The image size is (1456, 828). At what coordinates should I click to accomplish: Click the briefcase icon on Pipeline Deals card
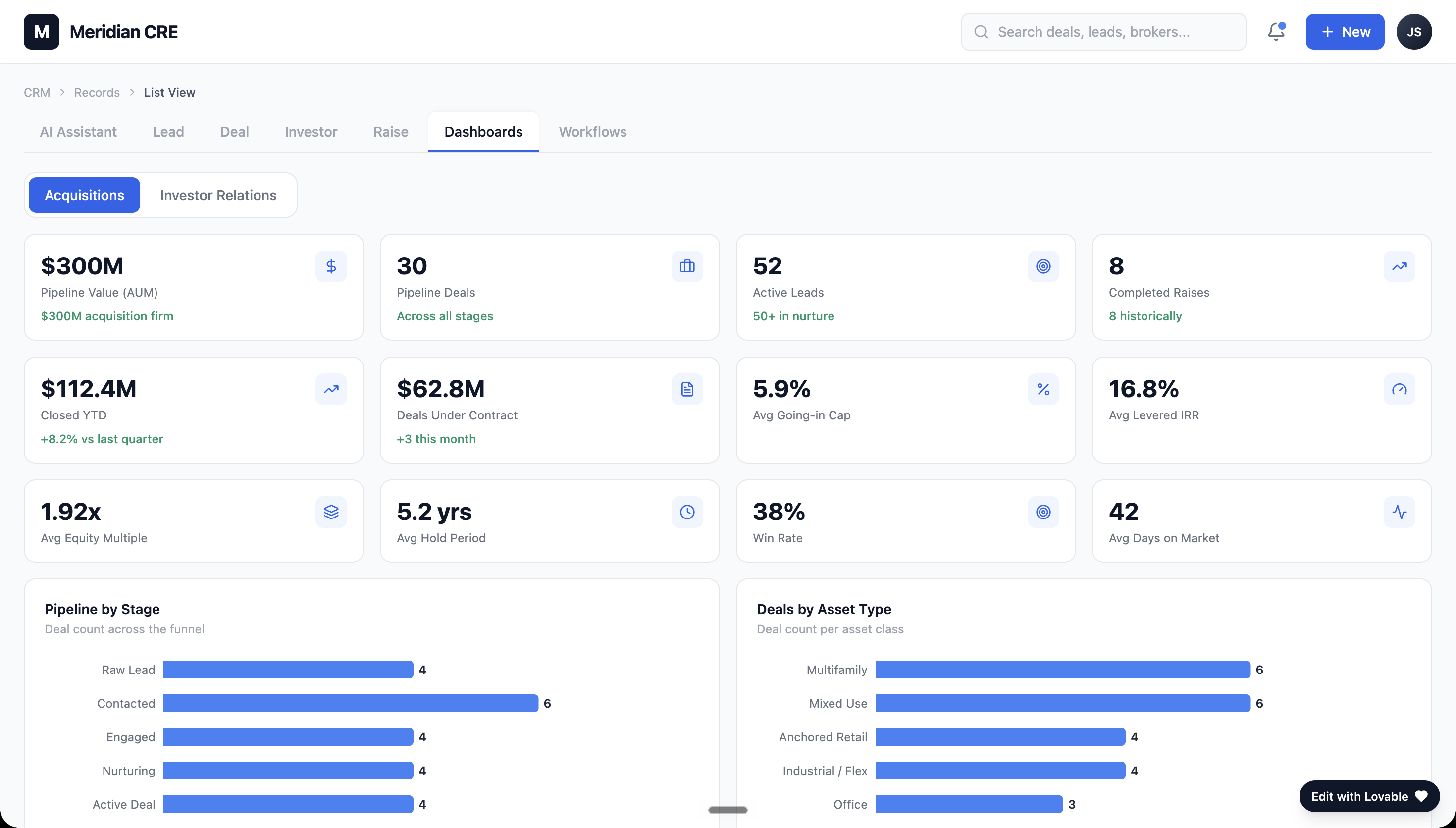pyautogui.click(x=687, y=266)
